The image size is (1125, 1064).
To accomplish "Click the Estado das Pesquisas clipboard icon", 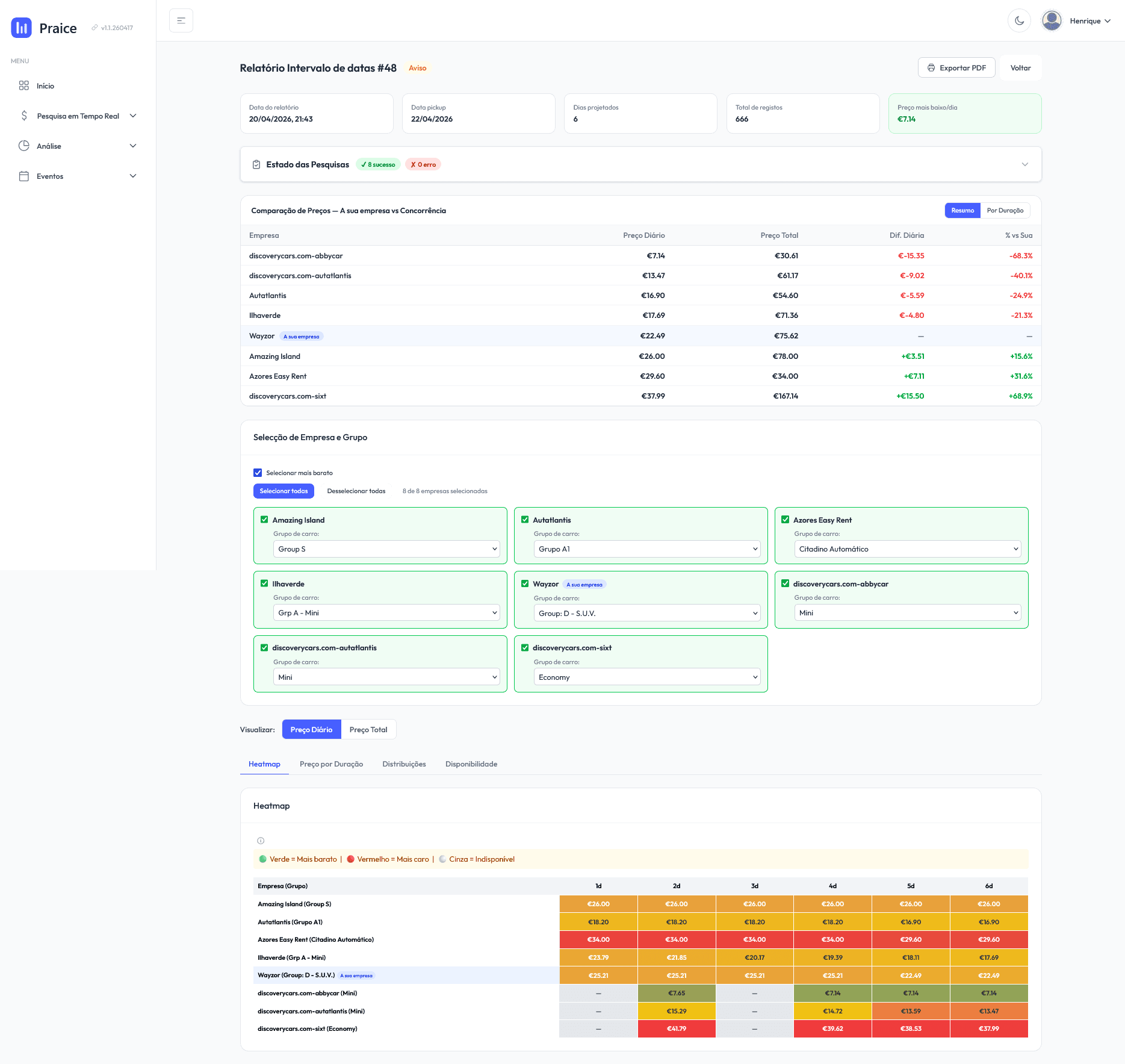I will [x=256, y=164].
